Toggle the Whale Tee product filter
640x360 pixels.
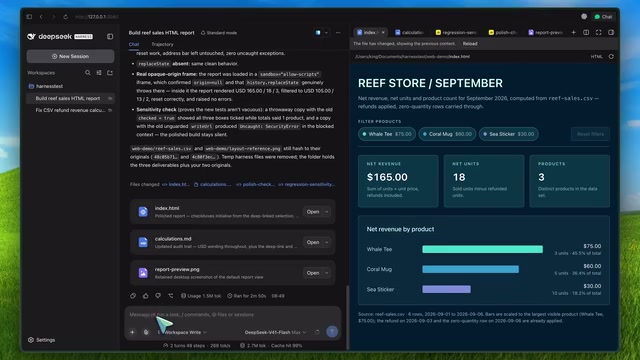(387, 134)
